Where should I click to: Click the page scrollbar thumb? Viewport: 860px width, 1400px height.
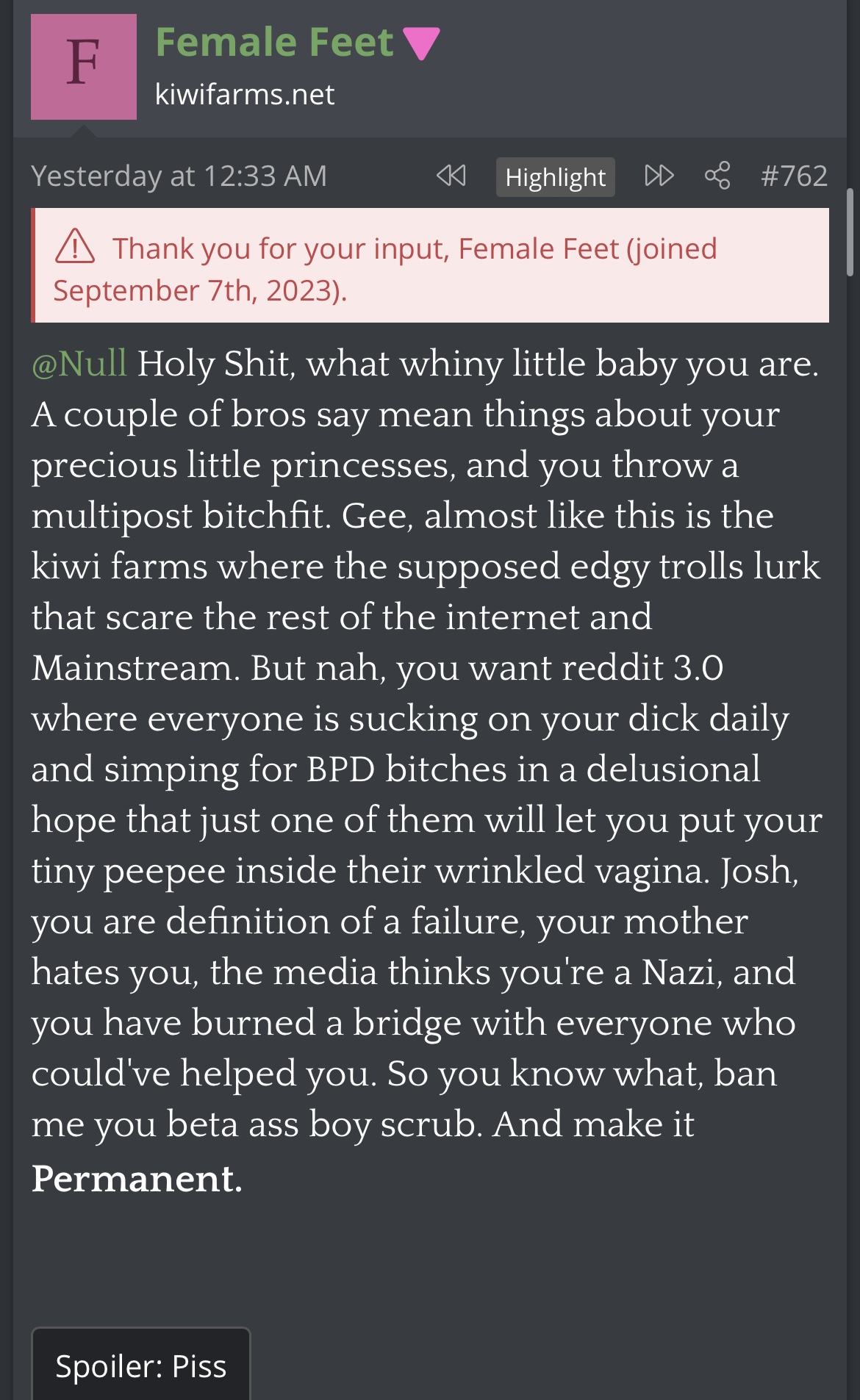(850, 232)
